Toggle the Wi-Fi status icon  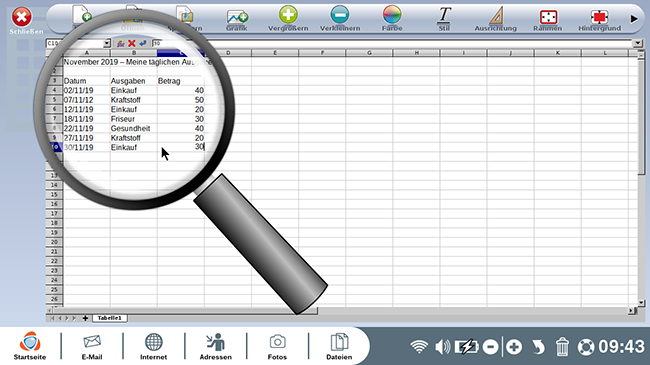[419, 346]
